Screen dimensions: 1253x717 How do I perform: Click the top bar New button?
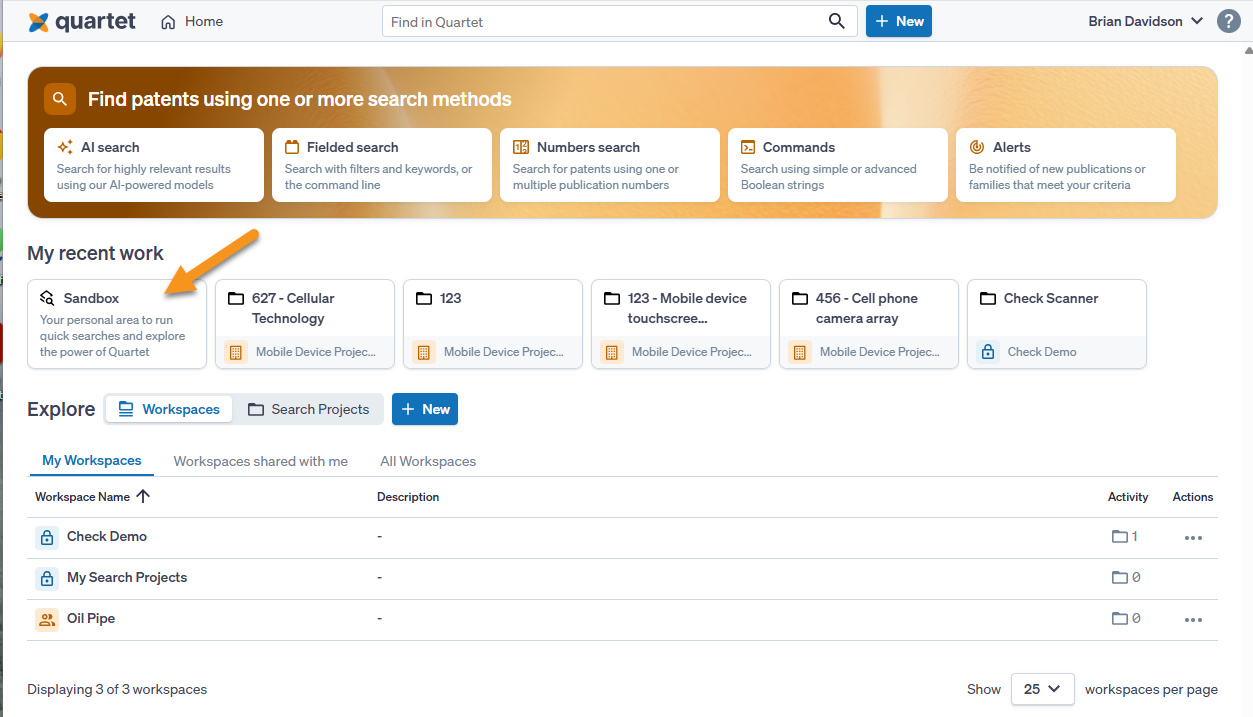tap(899, 21)
